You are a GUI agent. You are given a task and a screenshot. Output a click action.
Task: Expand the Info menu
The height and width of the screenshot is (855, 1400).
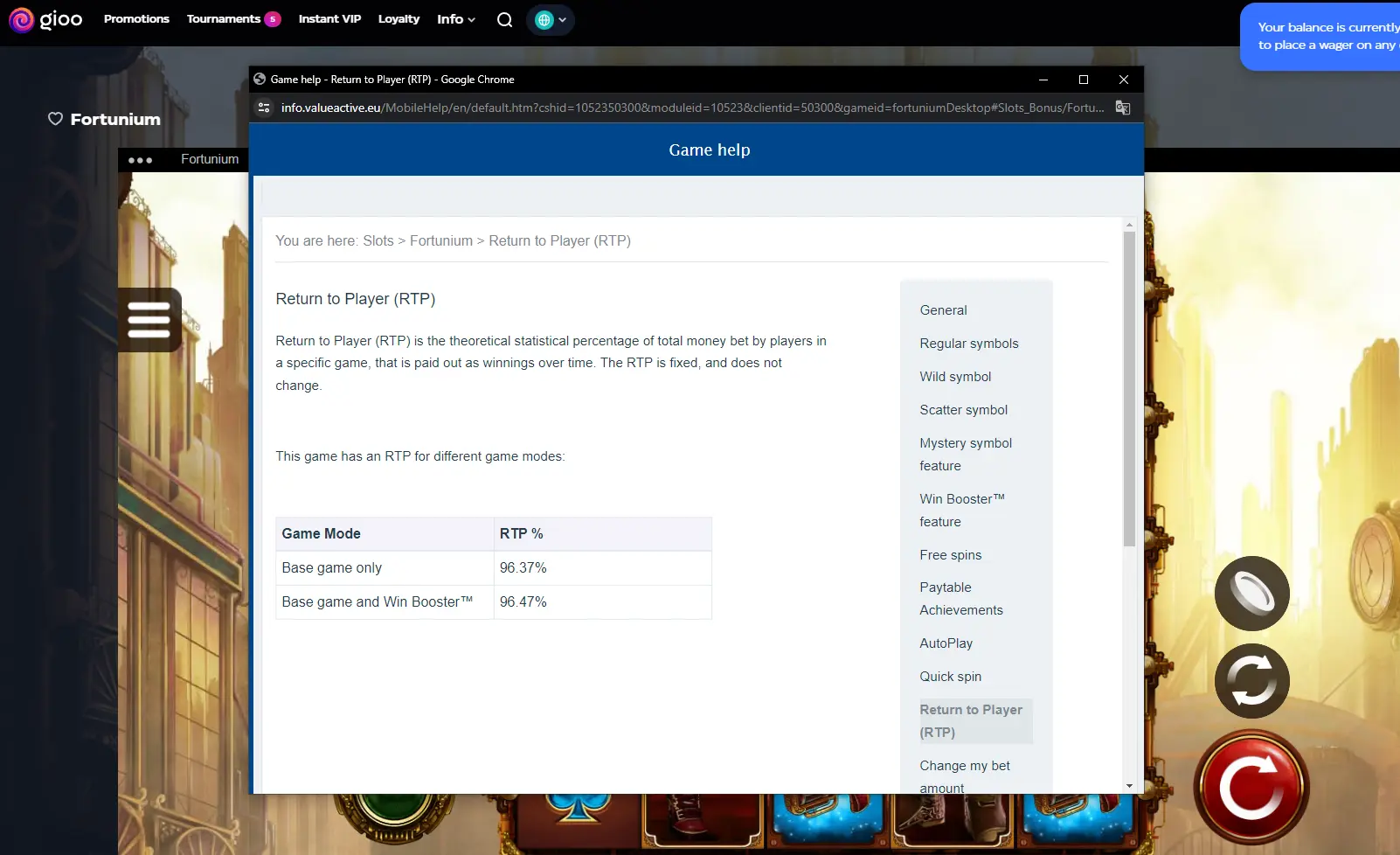click(456, 19)
